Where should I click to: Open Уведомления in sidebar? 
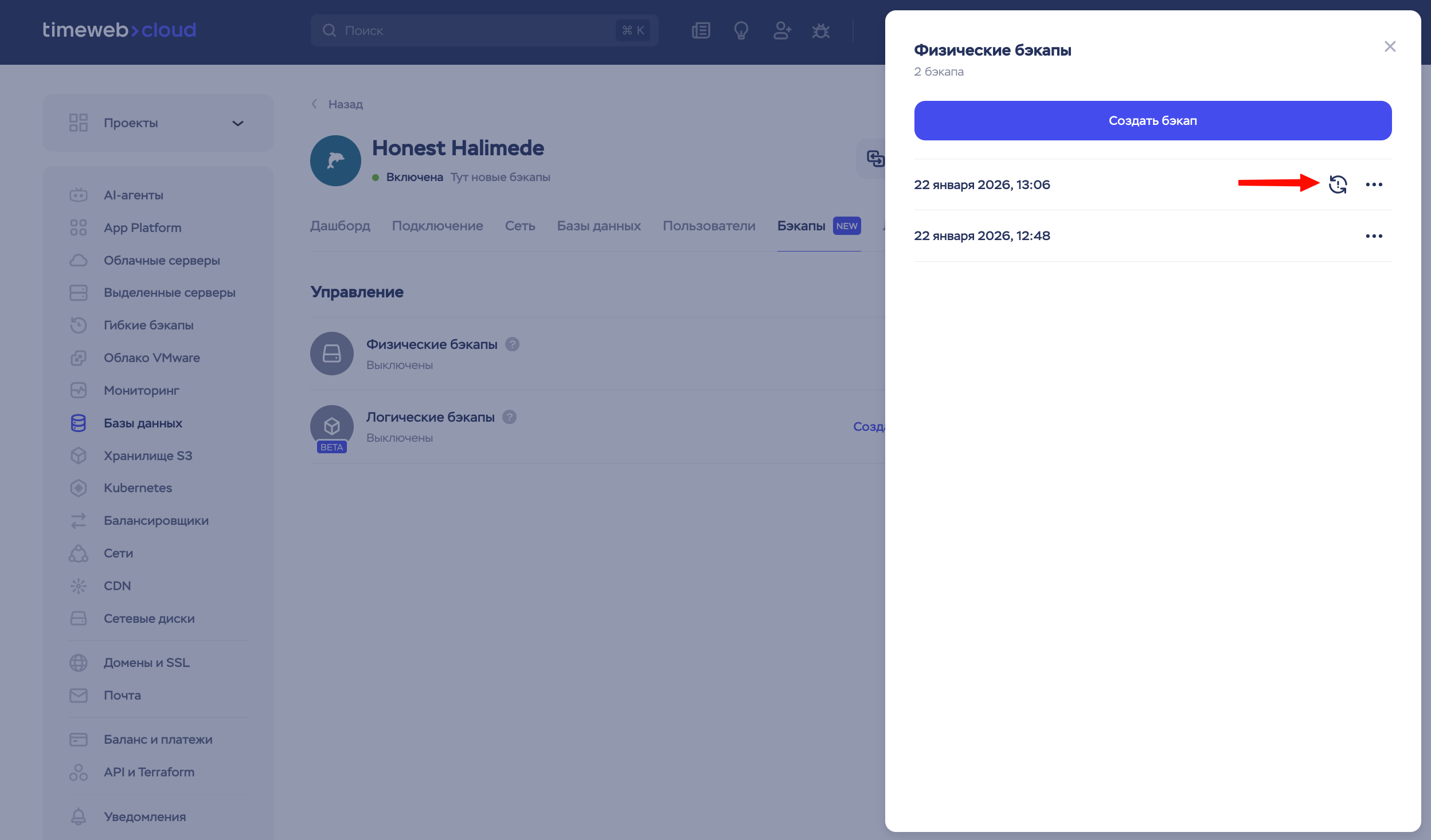pyautogui.click(x=144, y=817)
